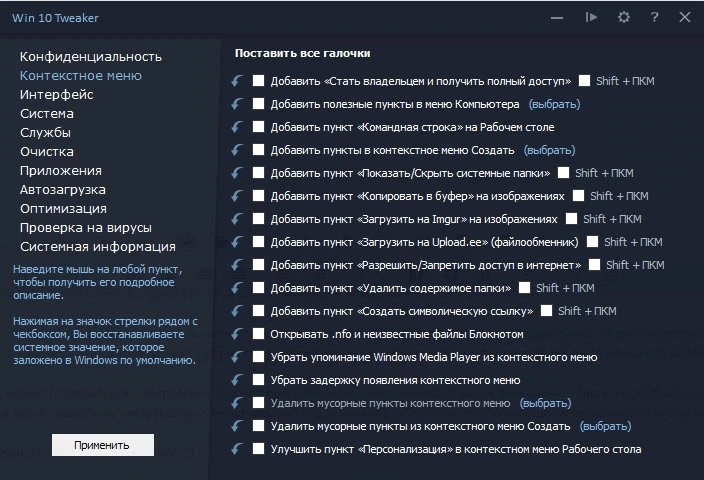The width and height of the screenshot is (704, 480).
Task: Check «Разрешить/Запретить доступ в интернет»
Action: point(258,264)
